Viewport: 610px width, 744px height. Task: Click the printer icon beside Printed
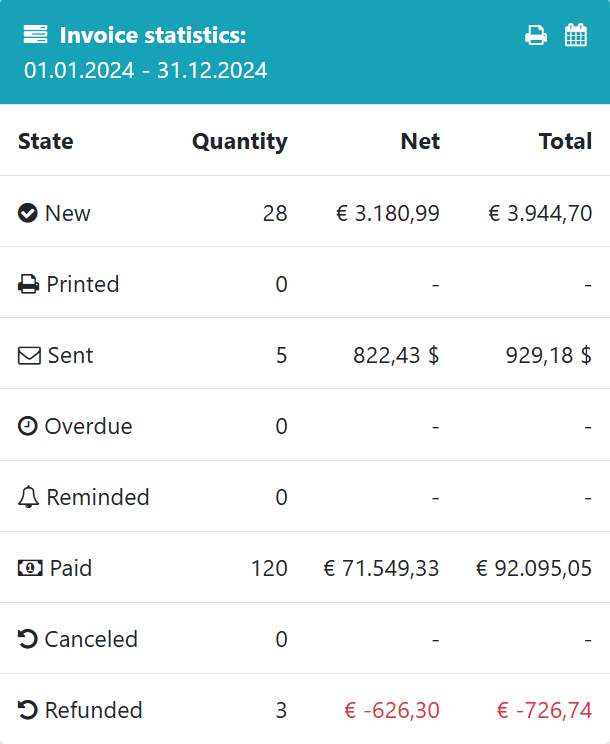tap(28, 284)
